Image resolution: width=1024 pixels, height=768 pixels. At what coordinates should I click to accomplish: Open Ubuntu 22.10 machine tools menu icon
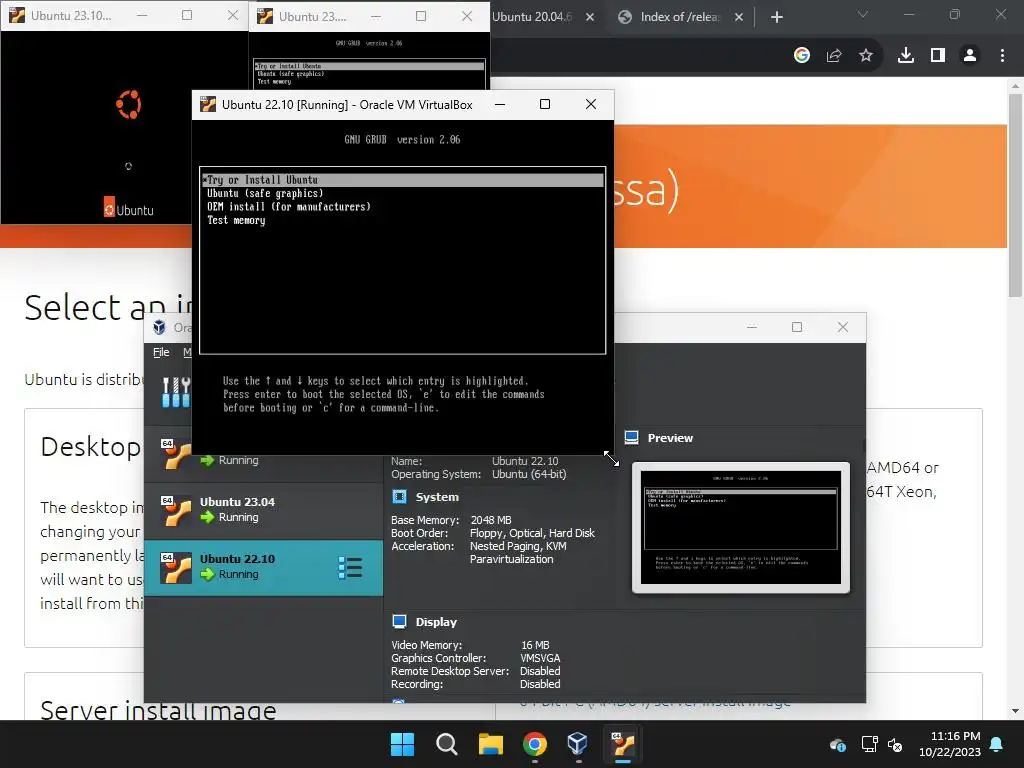(350, 568)
